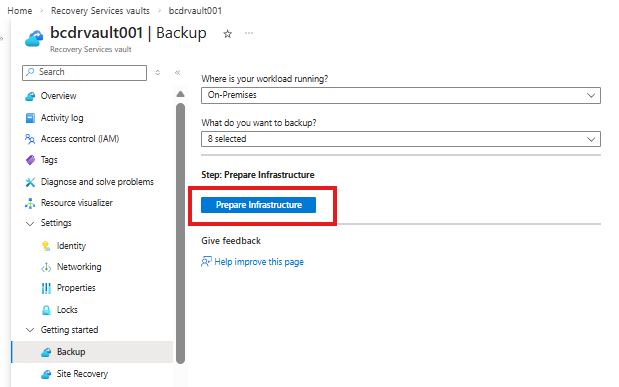Open the workload location dropdown showing On-Premises
This screenshot has width=619, height=387.
pos(401,95)
